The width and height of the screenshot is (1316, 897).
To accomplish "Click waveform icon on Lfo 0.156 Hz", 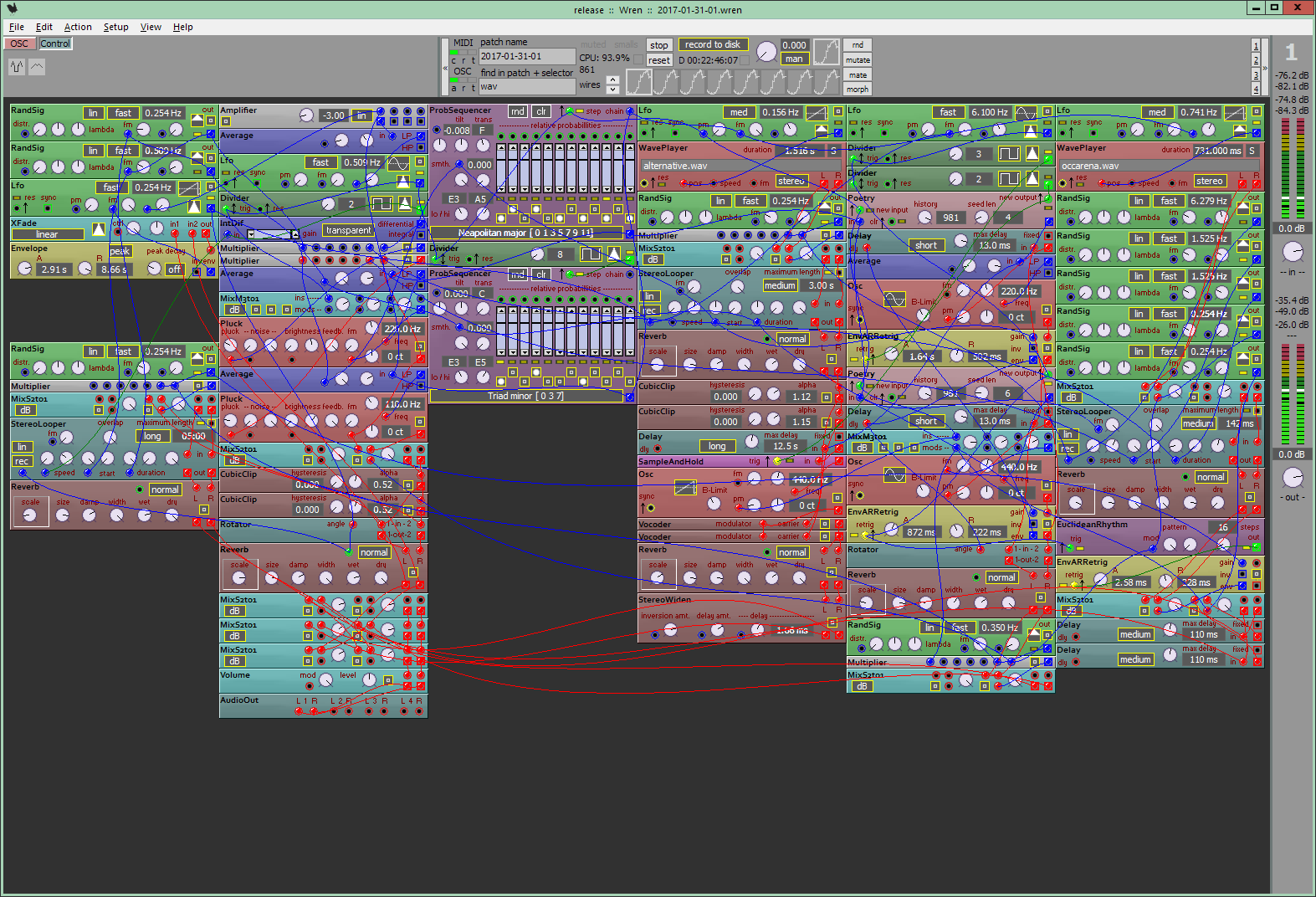I will pyautogui.click(x=817, y=112).
